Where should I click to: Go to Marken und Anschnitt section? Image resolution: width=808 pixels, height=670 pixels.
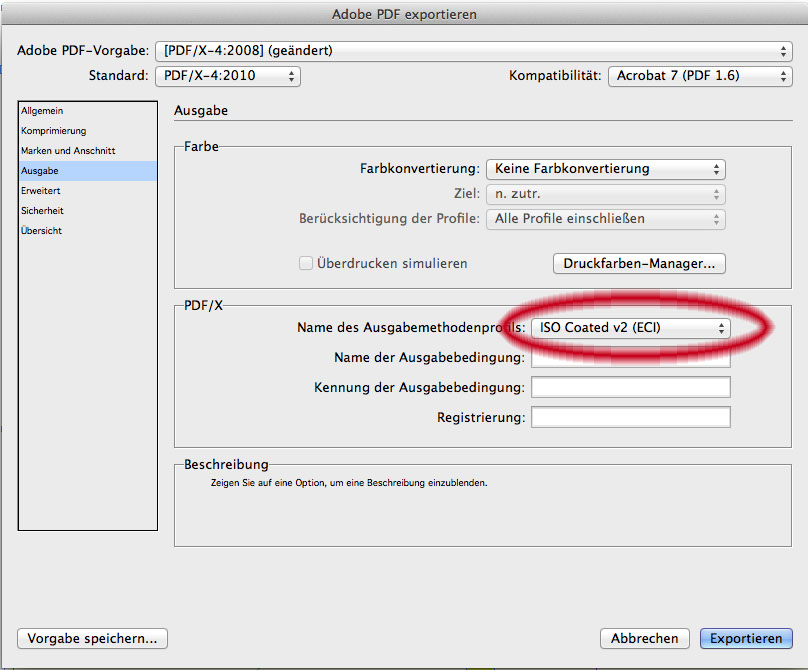tap(68, 151)
